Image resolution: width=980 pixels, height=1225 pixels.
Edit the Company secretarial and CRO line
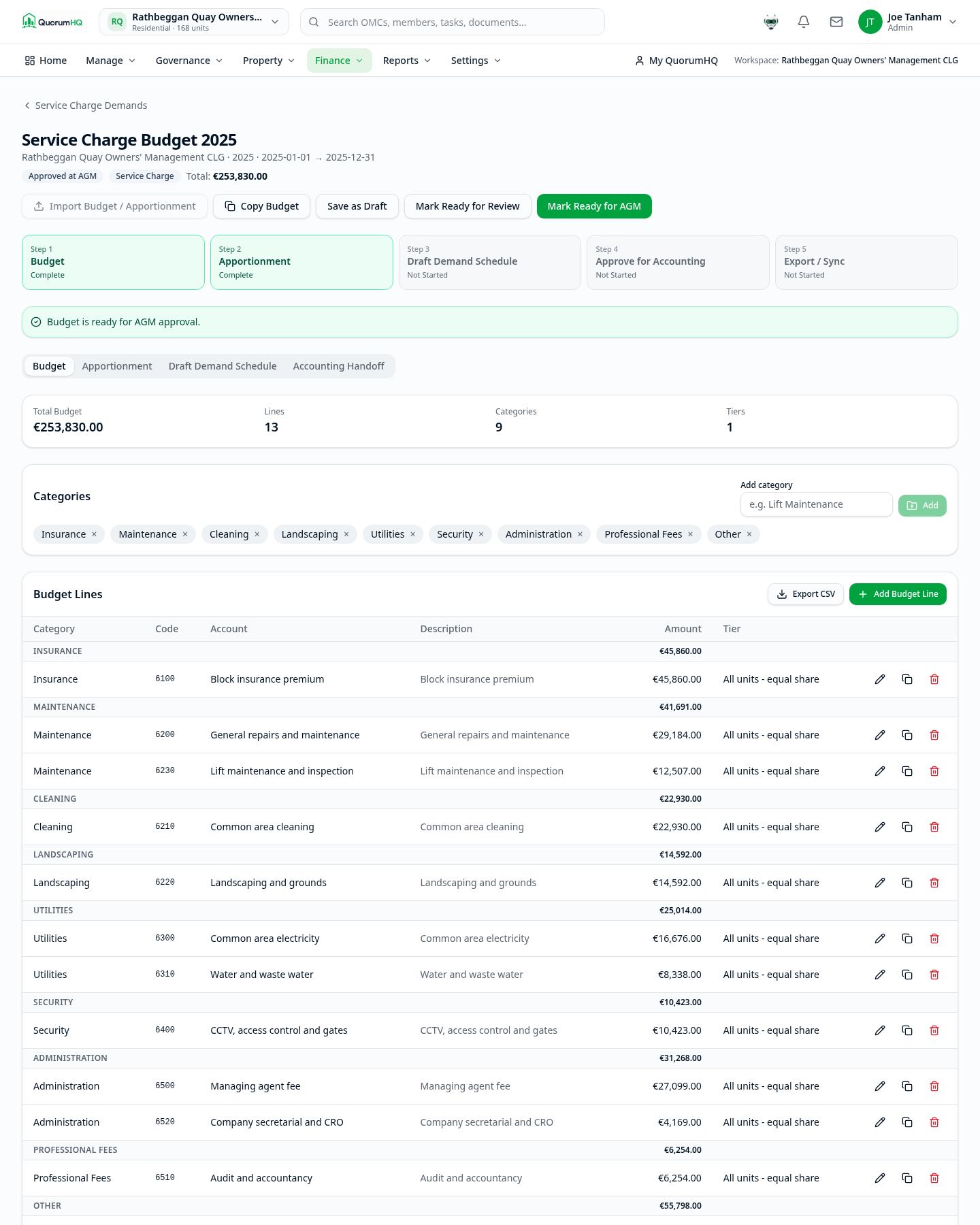click(880, 1122)
